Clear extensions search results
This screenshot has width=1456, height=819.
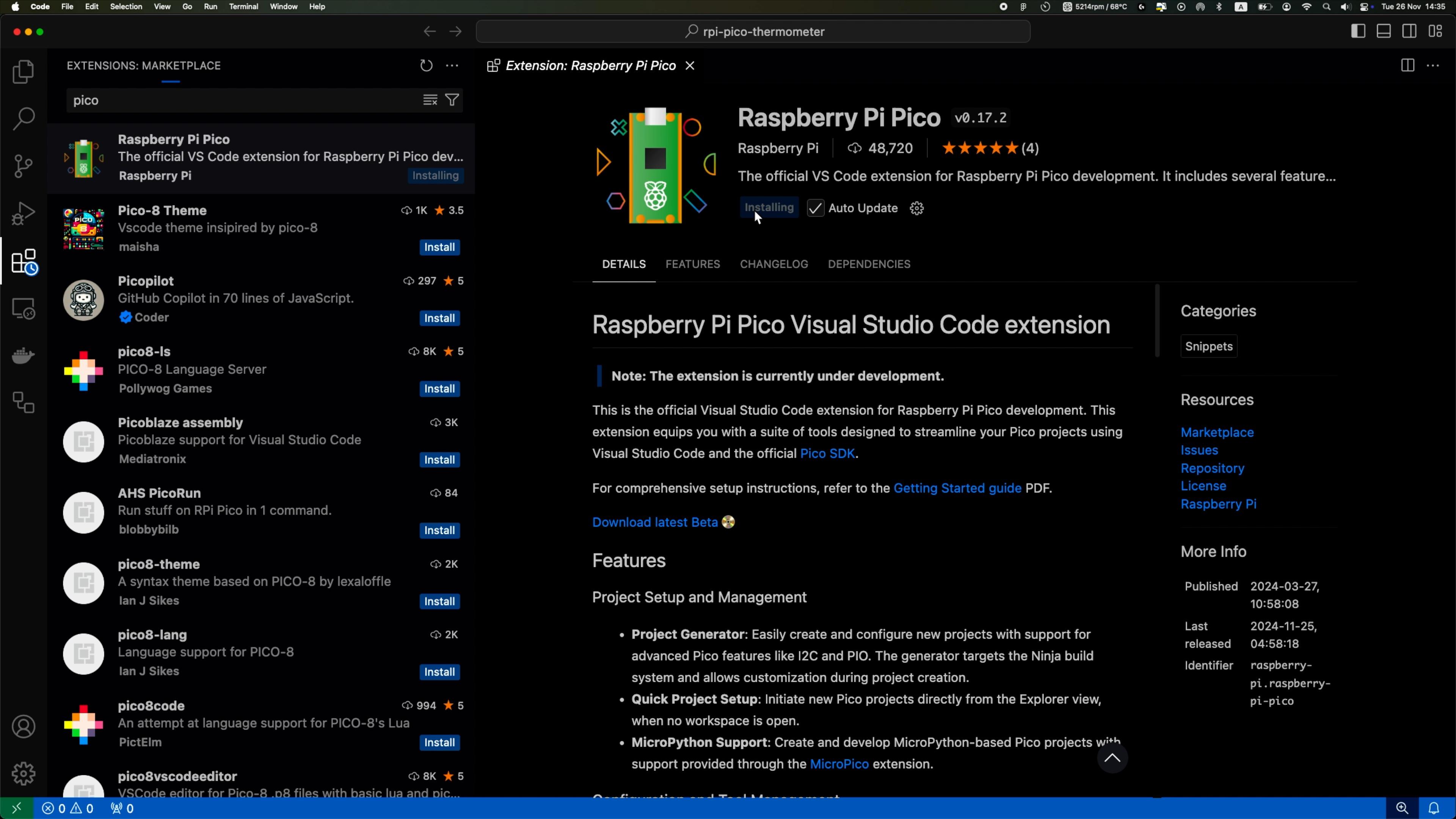tap(430, 100)
